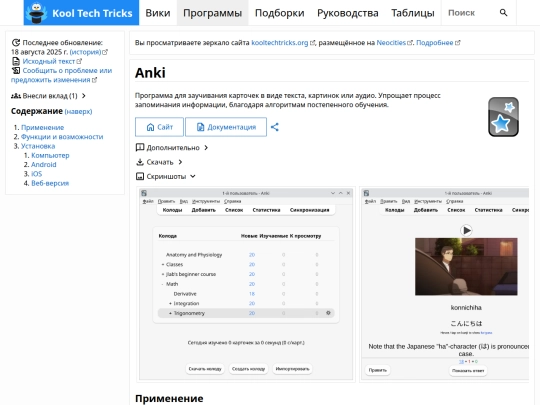Screen dimensions: 540x405
Task: Click the gear icon on the Trigonometry row
Action: (x=328, y=313)
